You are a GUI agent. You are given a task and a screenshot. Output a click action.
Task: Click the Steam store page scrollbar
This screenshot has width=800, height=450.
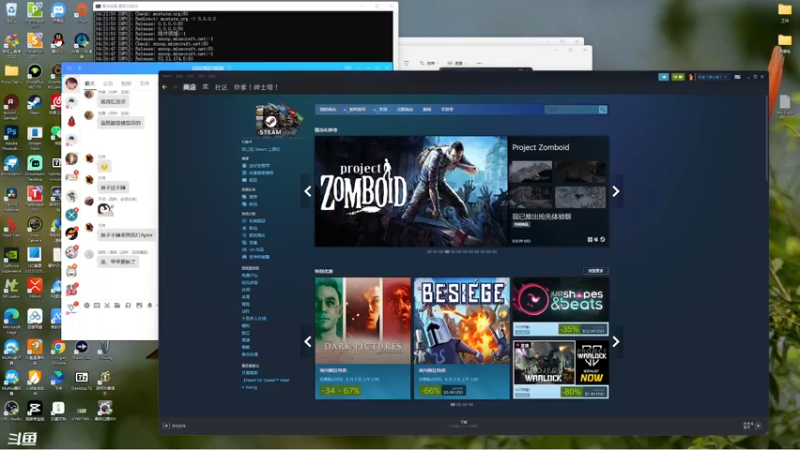click(x=766, y=138)
